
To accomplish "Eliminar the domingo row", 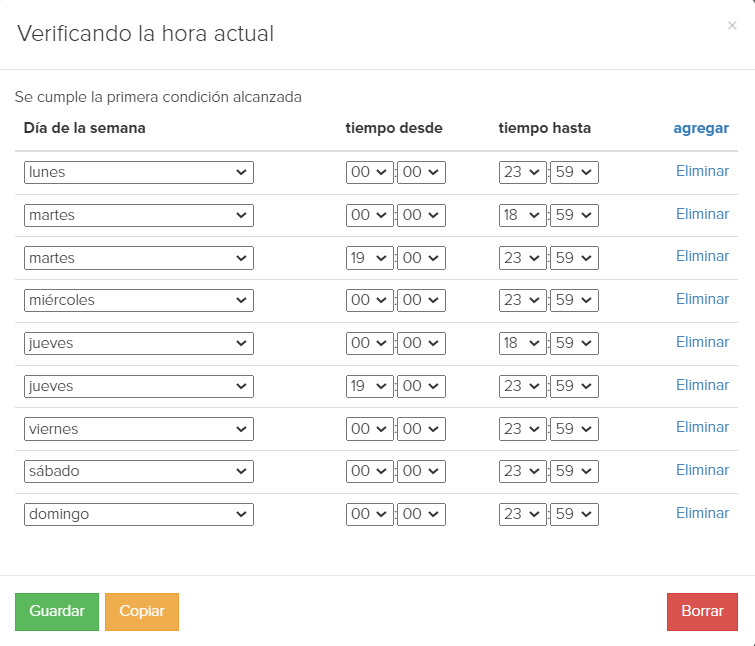I will click(x=702, y=514).
